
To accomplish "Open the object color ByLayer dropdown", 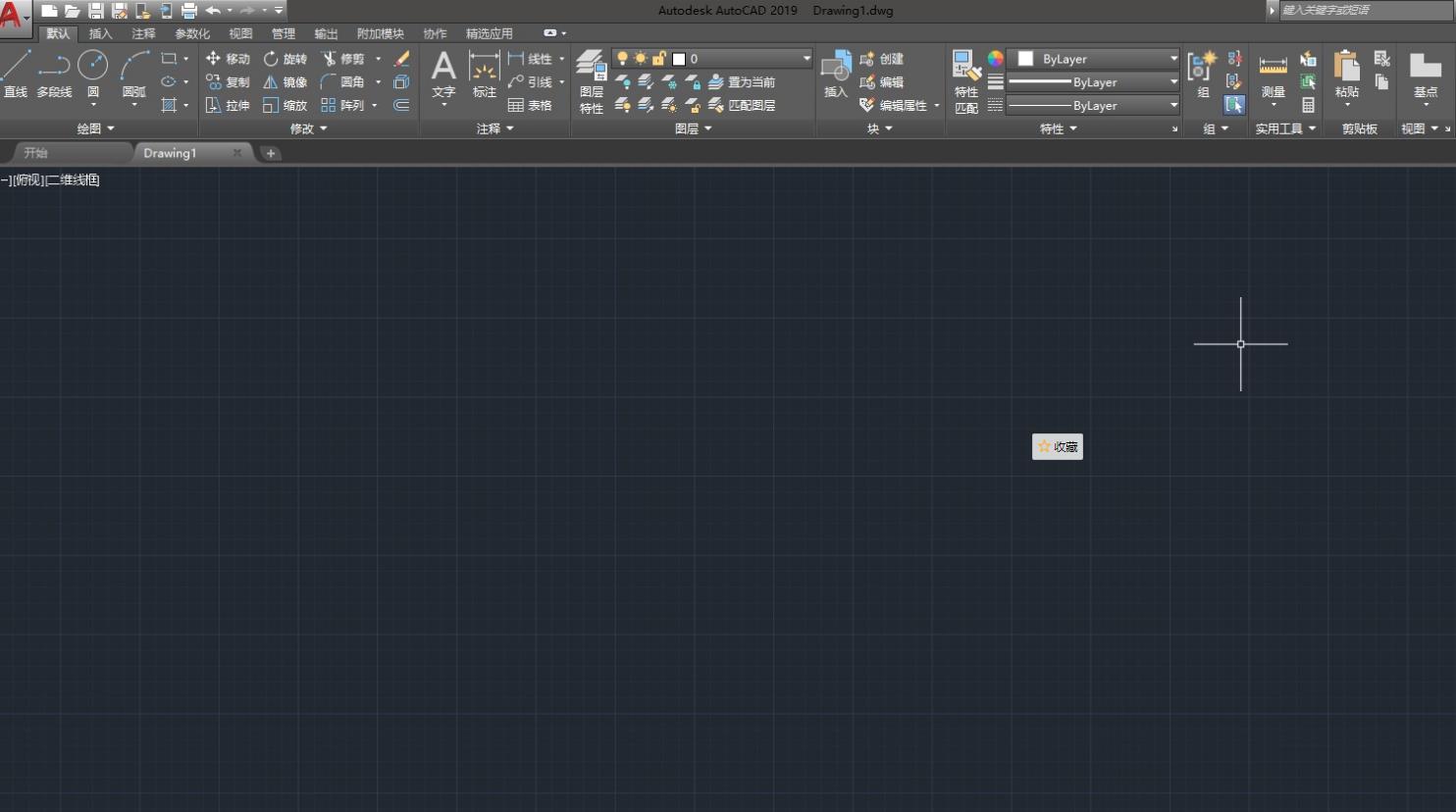I will click(1094, 59).
